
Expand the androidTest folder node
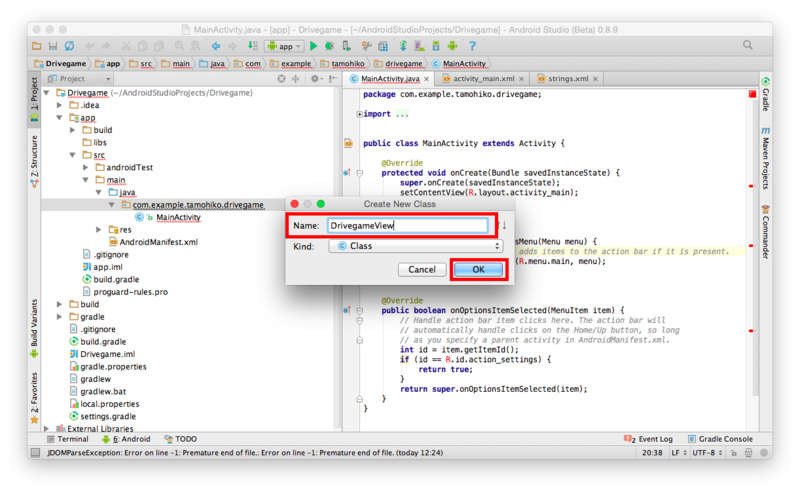(86, 167)
